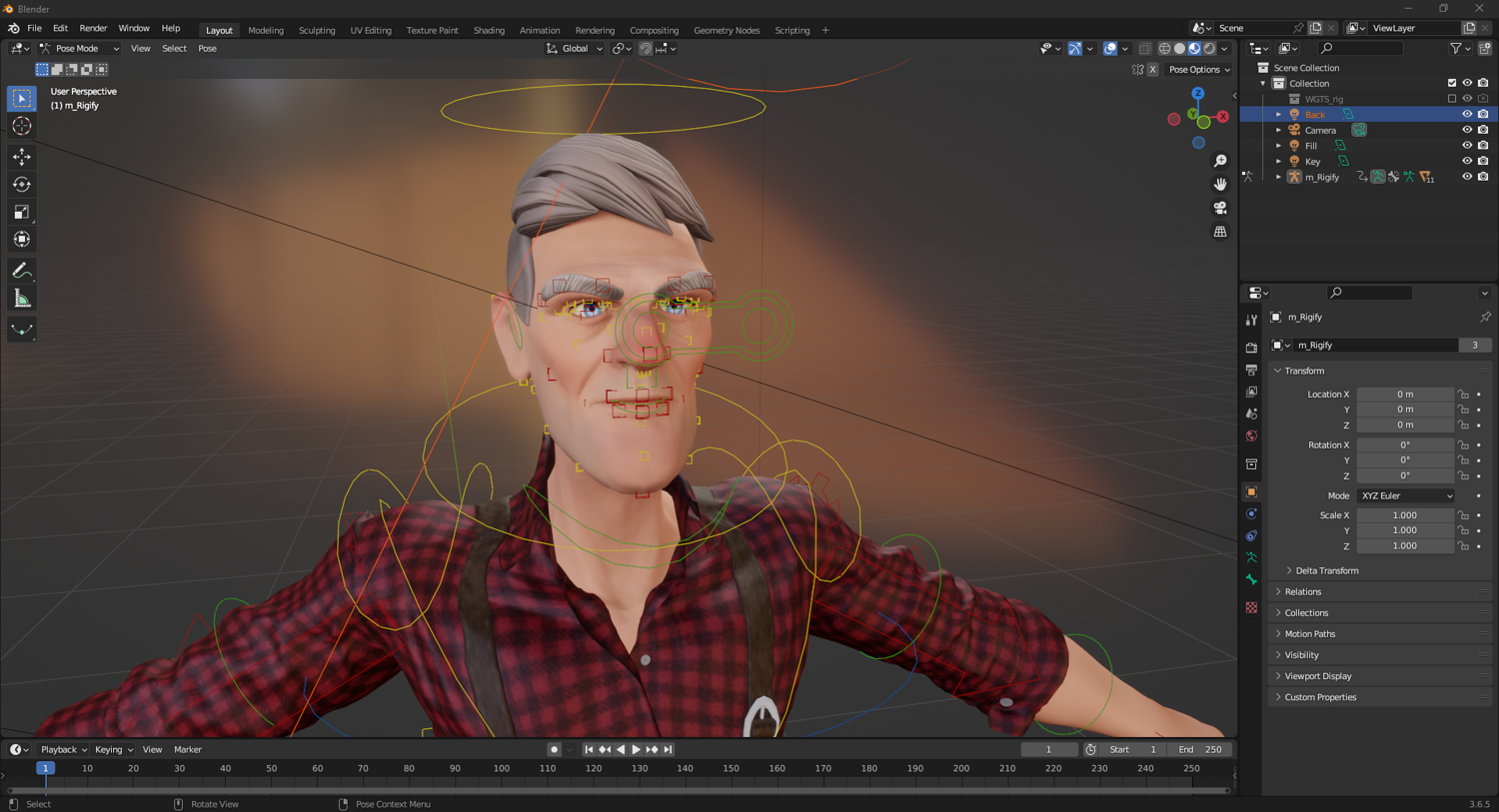The image size is (1499, 812).
Task: Click the viewport zoom magnifier gizmo
Action: (x=1220, y=161)
